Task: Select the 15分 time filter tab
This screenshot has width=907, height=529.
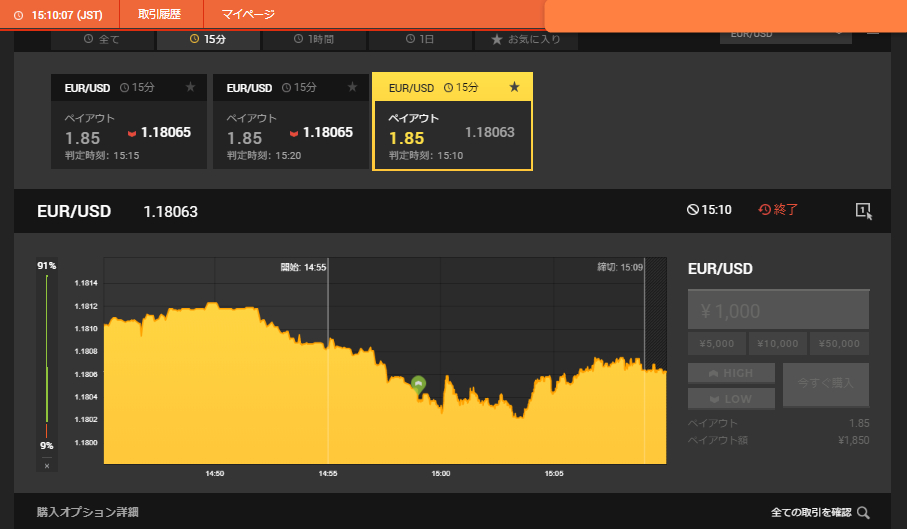Action: click(x=208, y=39)
